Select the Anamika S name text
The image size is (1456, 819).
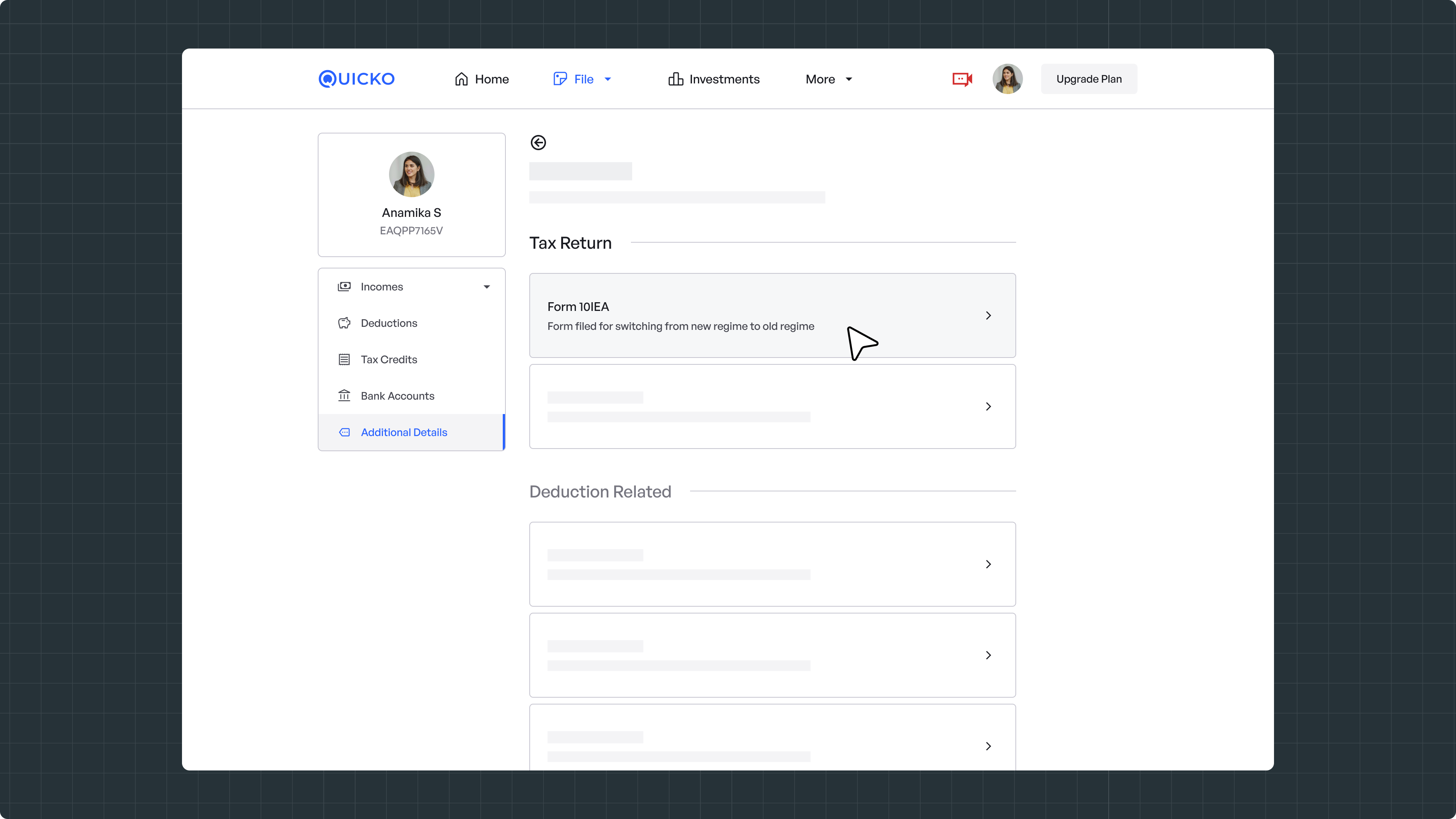411,212
